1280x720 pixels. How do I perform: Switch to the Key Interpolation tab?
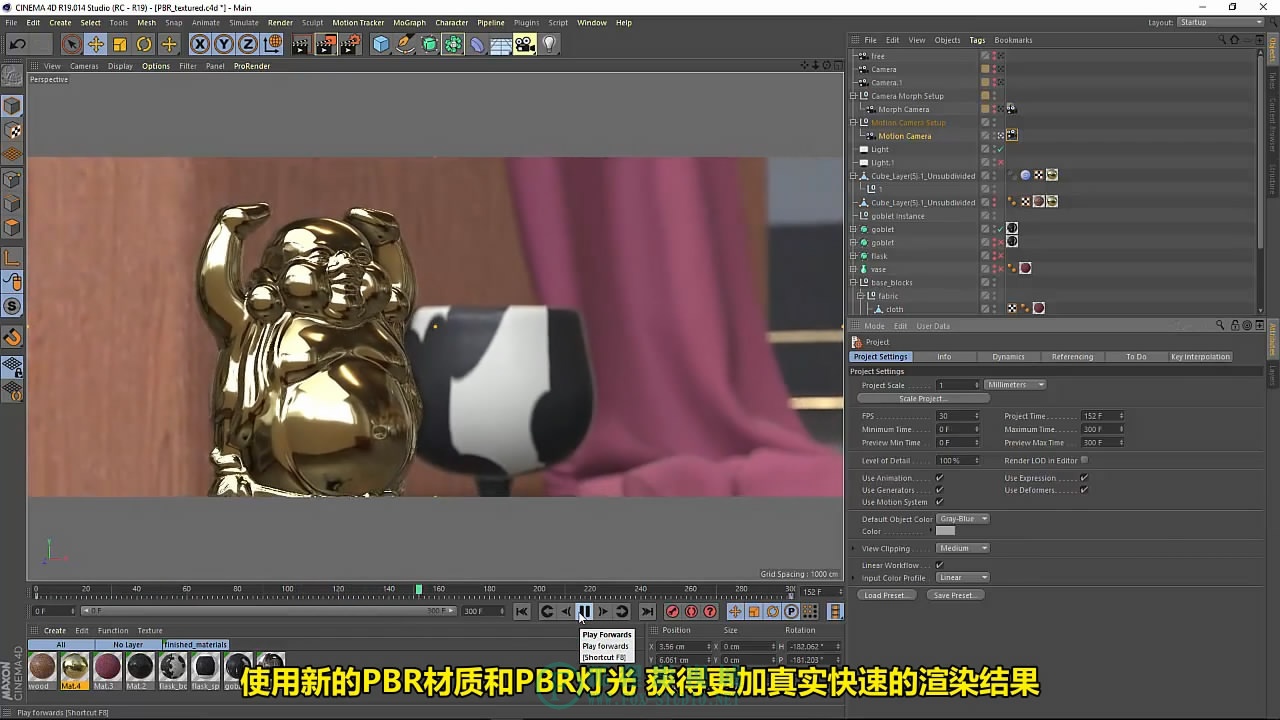[1200, 357]
